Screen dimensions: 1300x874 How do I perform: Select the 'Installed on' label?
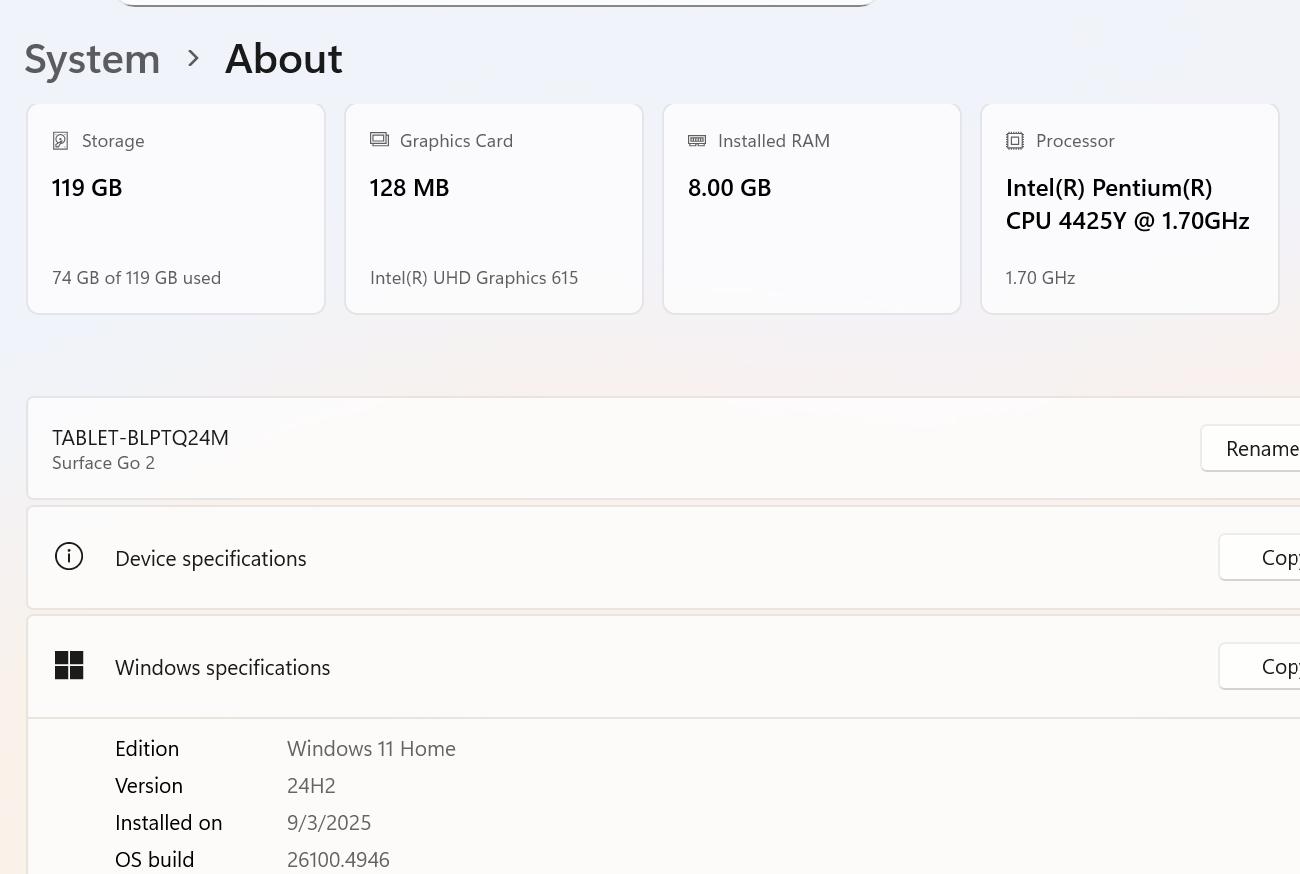(168, 823)
